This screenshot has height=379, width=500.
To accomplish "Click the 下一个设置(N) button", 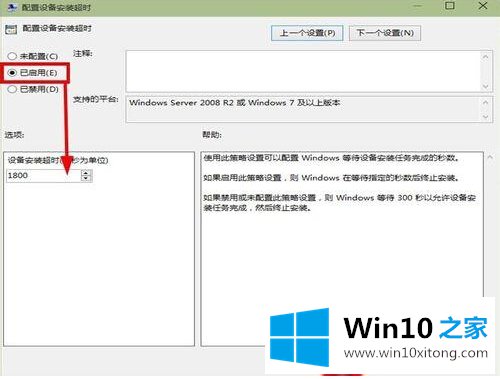I will click(x=385, y=33).
